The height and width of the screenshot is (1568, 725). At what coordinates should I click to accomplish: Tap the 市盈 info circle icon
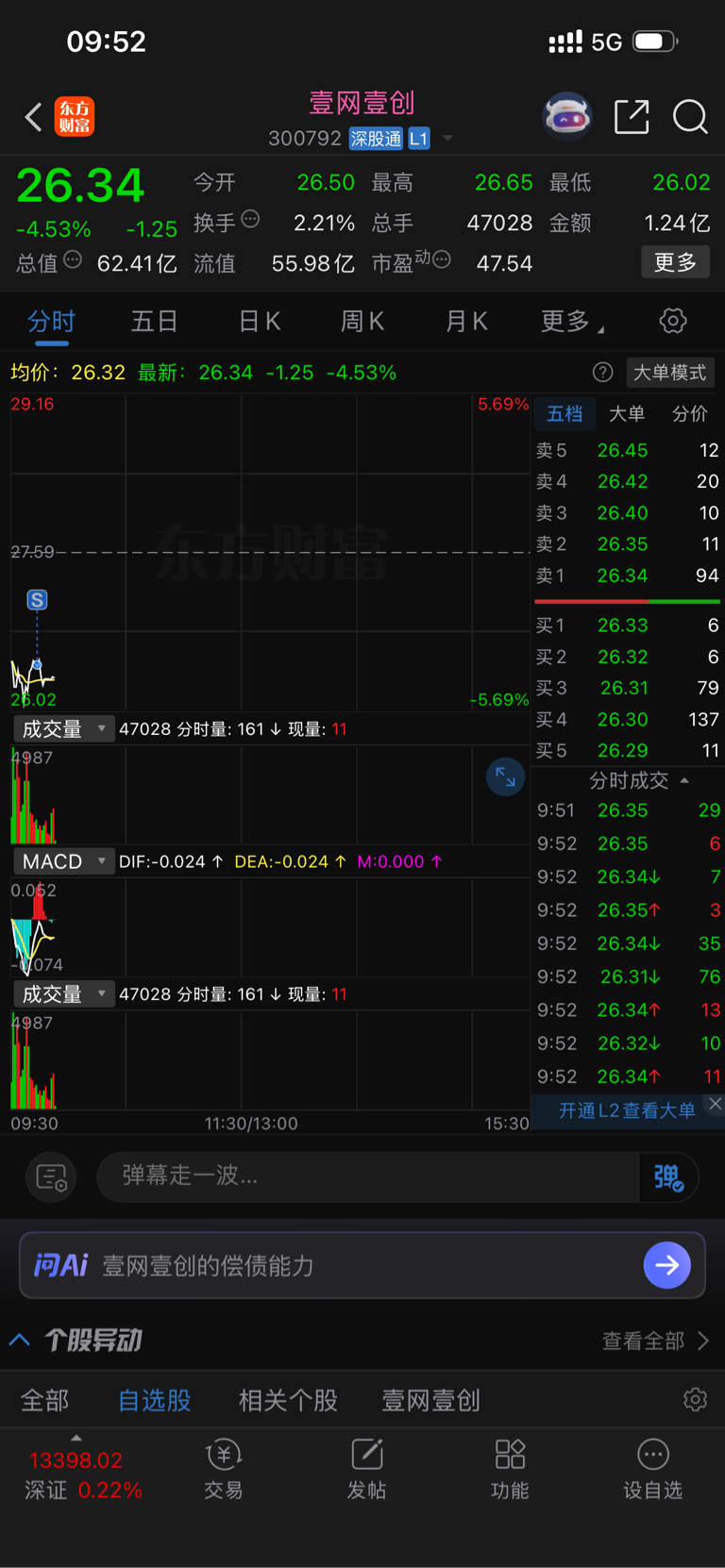441,259
